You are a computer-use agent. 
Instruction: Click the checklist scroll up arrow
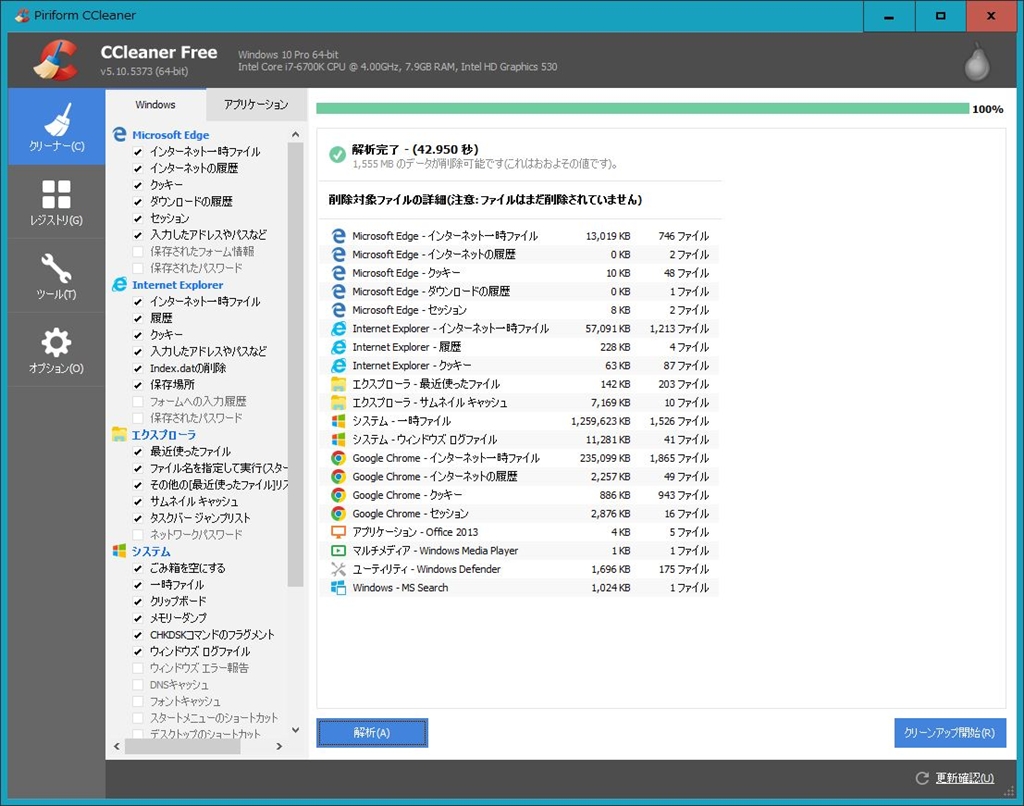point(295,135)
